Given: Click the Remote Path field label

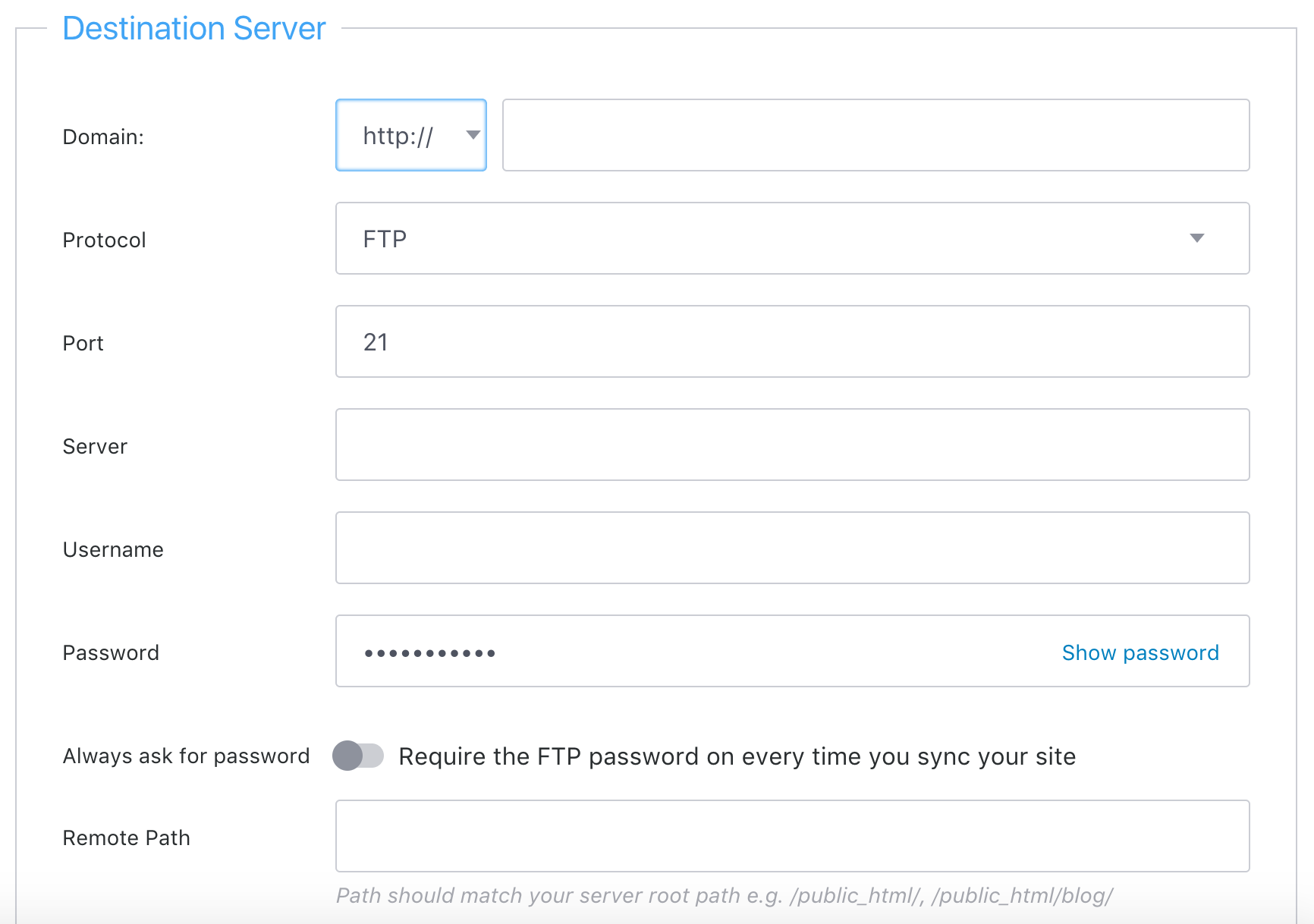Looking at the screenshot, I should click(126, 838).
